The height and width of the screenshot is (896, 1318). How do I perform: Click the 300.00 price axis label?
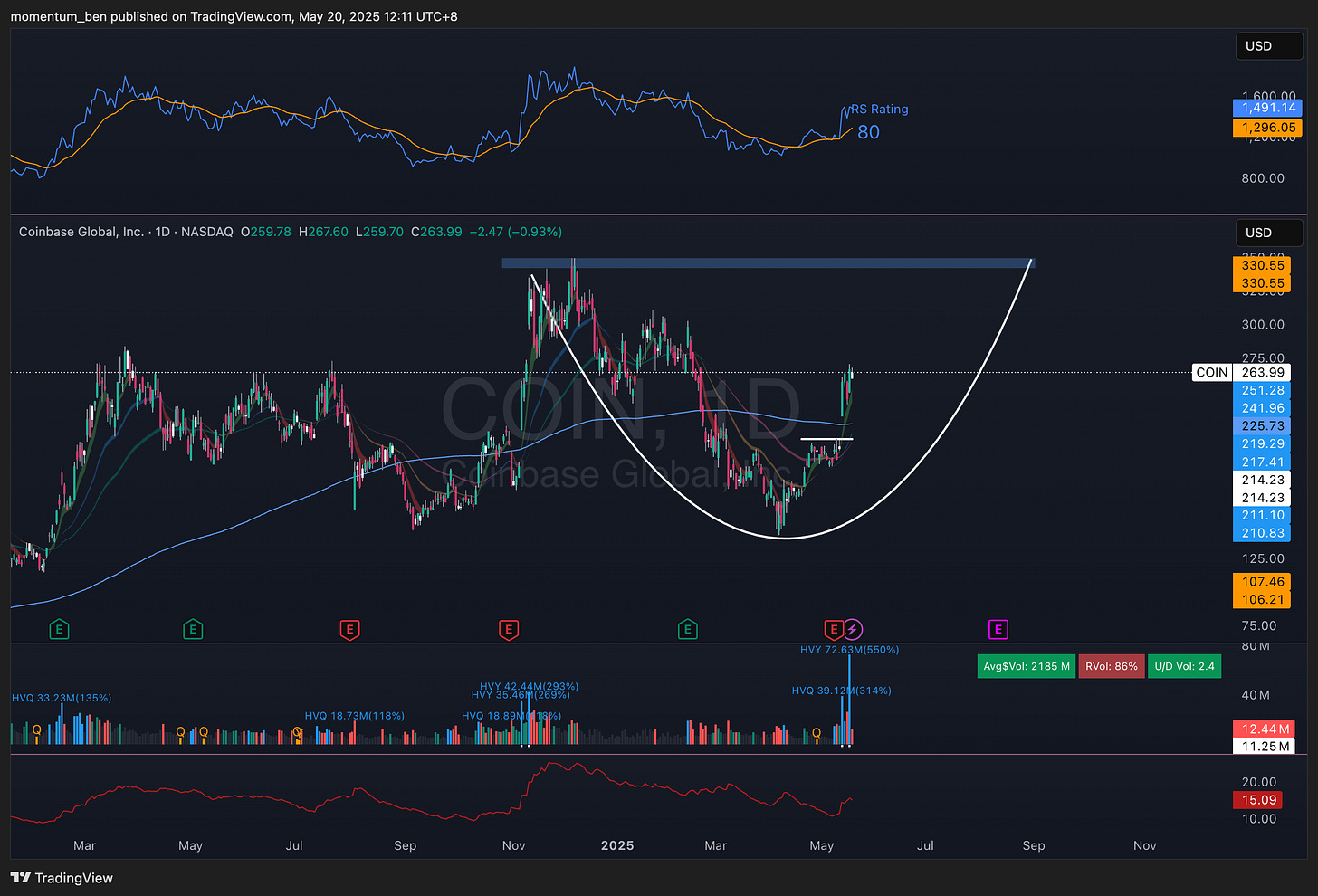(x=1263, y=324)
